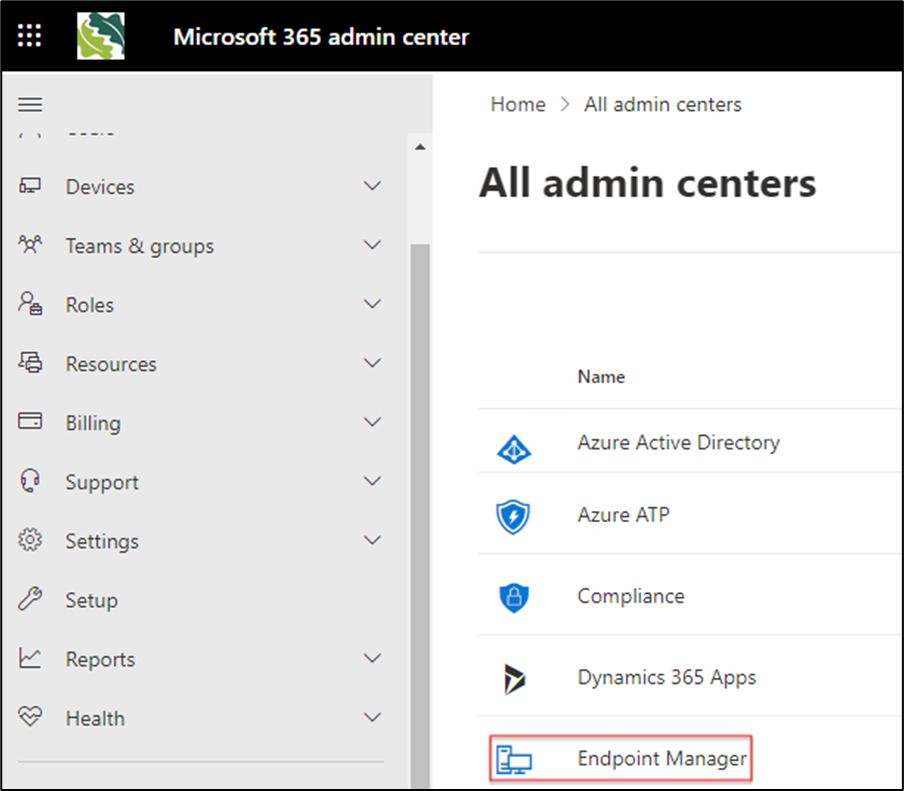Open Devices in the navigation
Image resolution: width=904 pixels, height=791 pixels.
click(x=100, y=187)
